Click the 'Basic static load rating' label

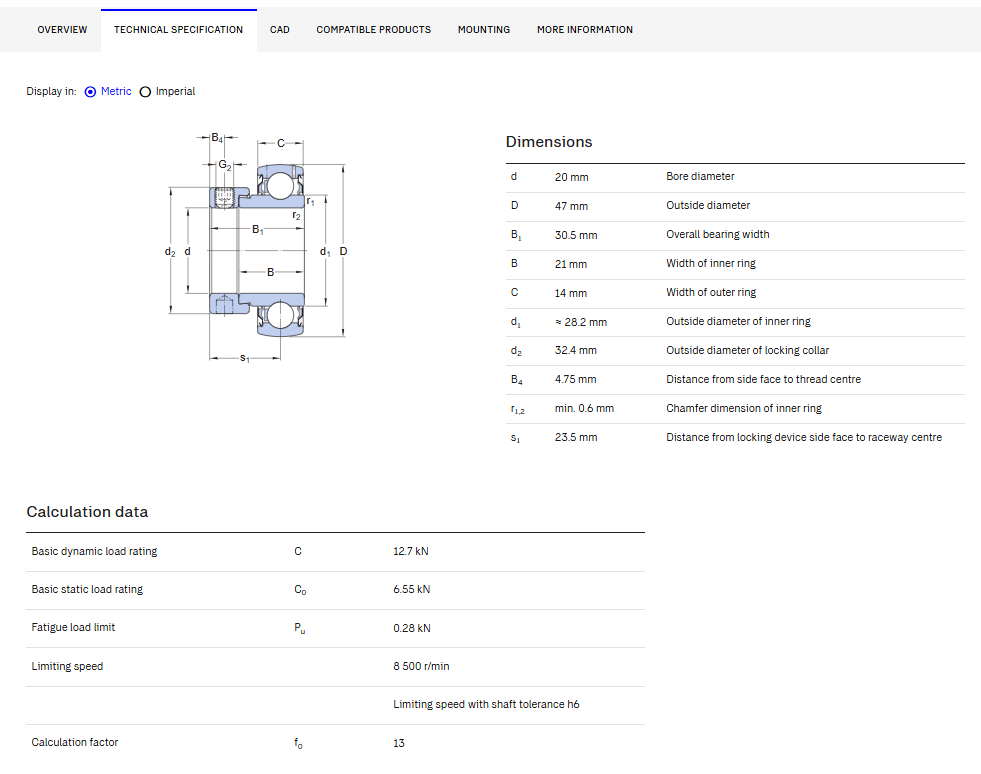pyautogui.click(x=87, y=589)
